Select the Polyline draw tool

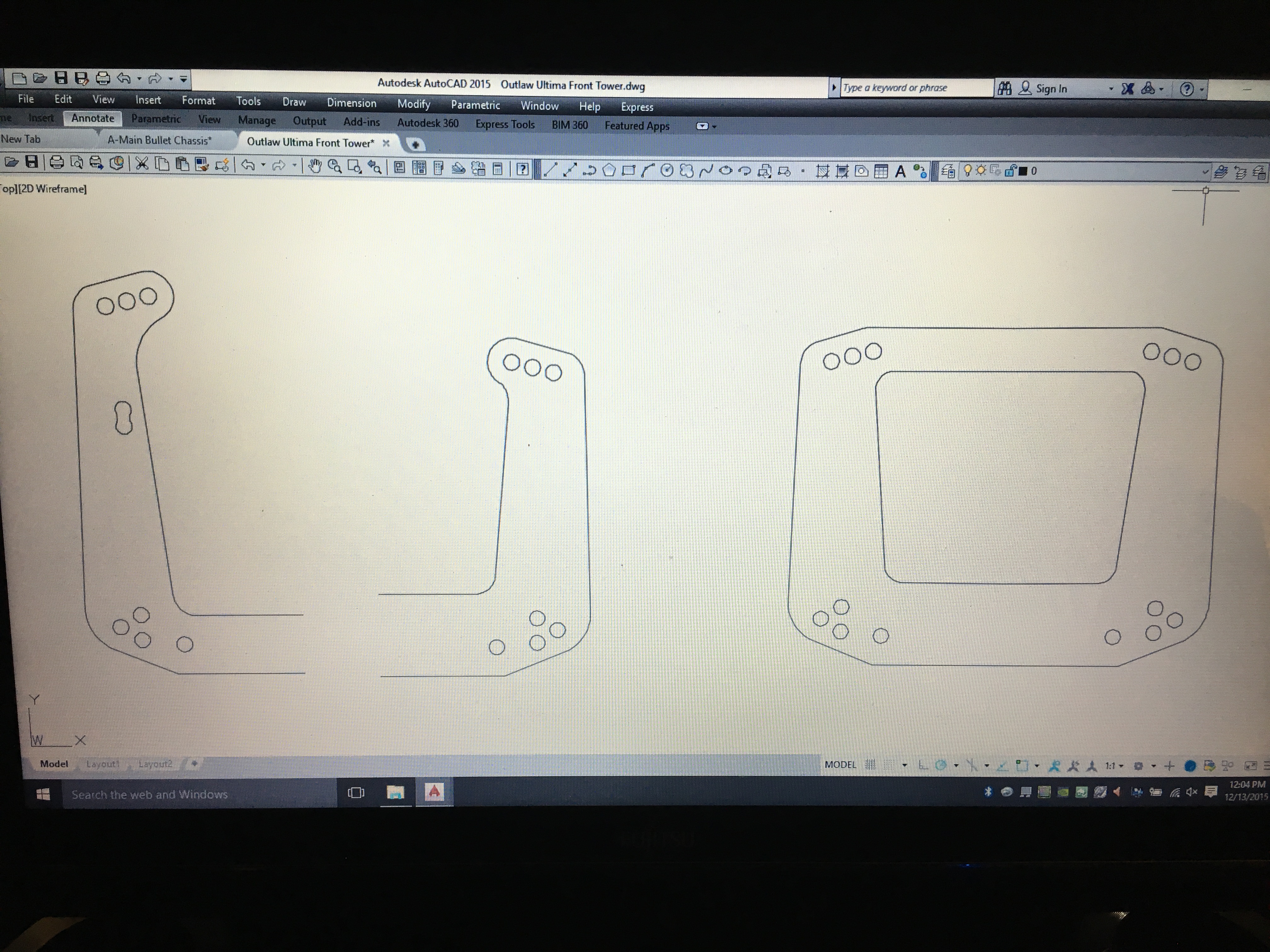click(x=589, y=170)
